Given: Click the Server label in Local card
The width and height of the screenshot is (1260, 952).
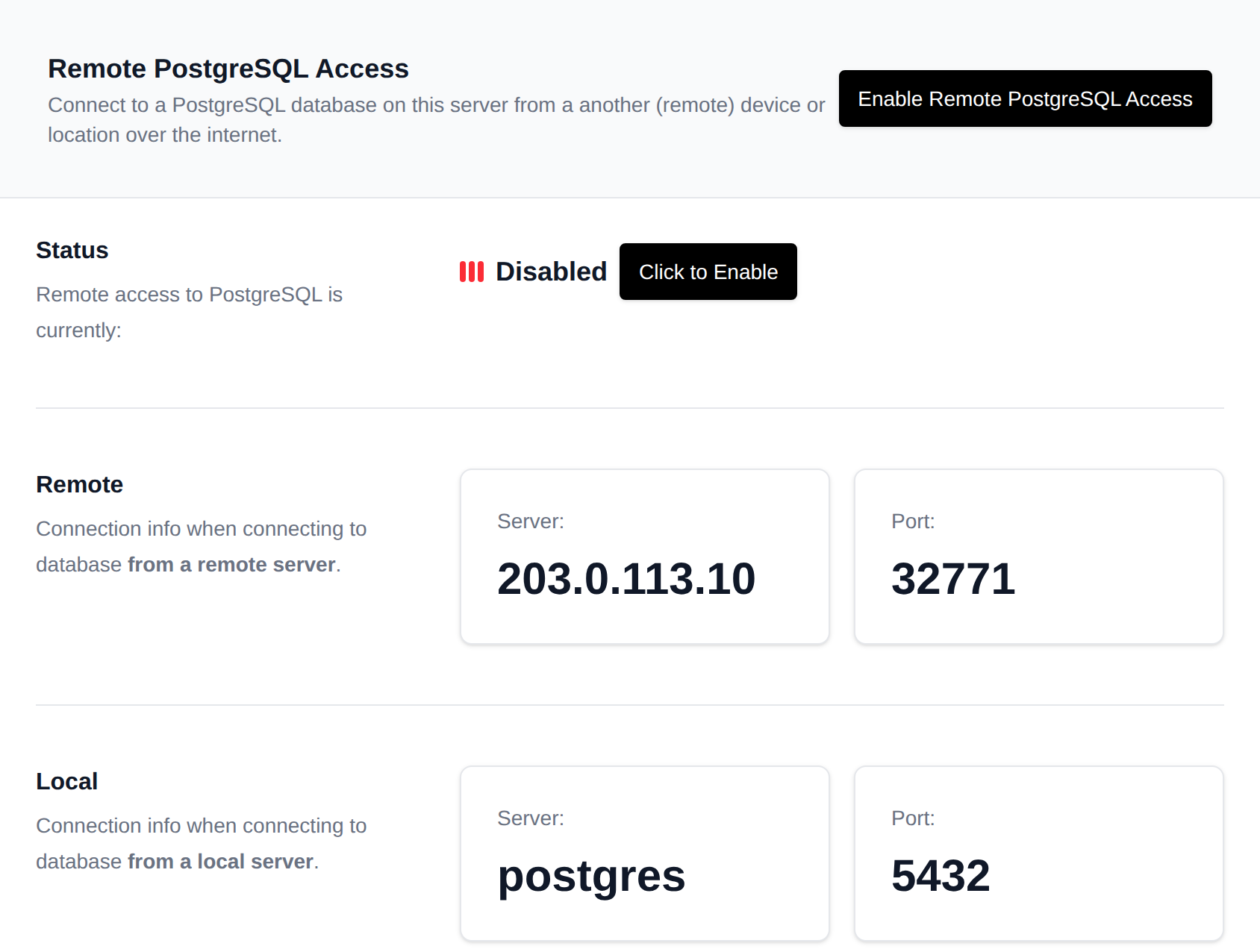Looking at the screenshot, I should tap(531, 818).
